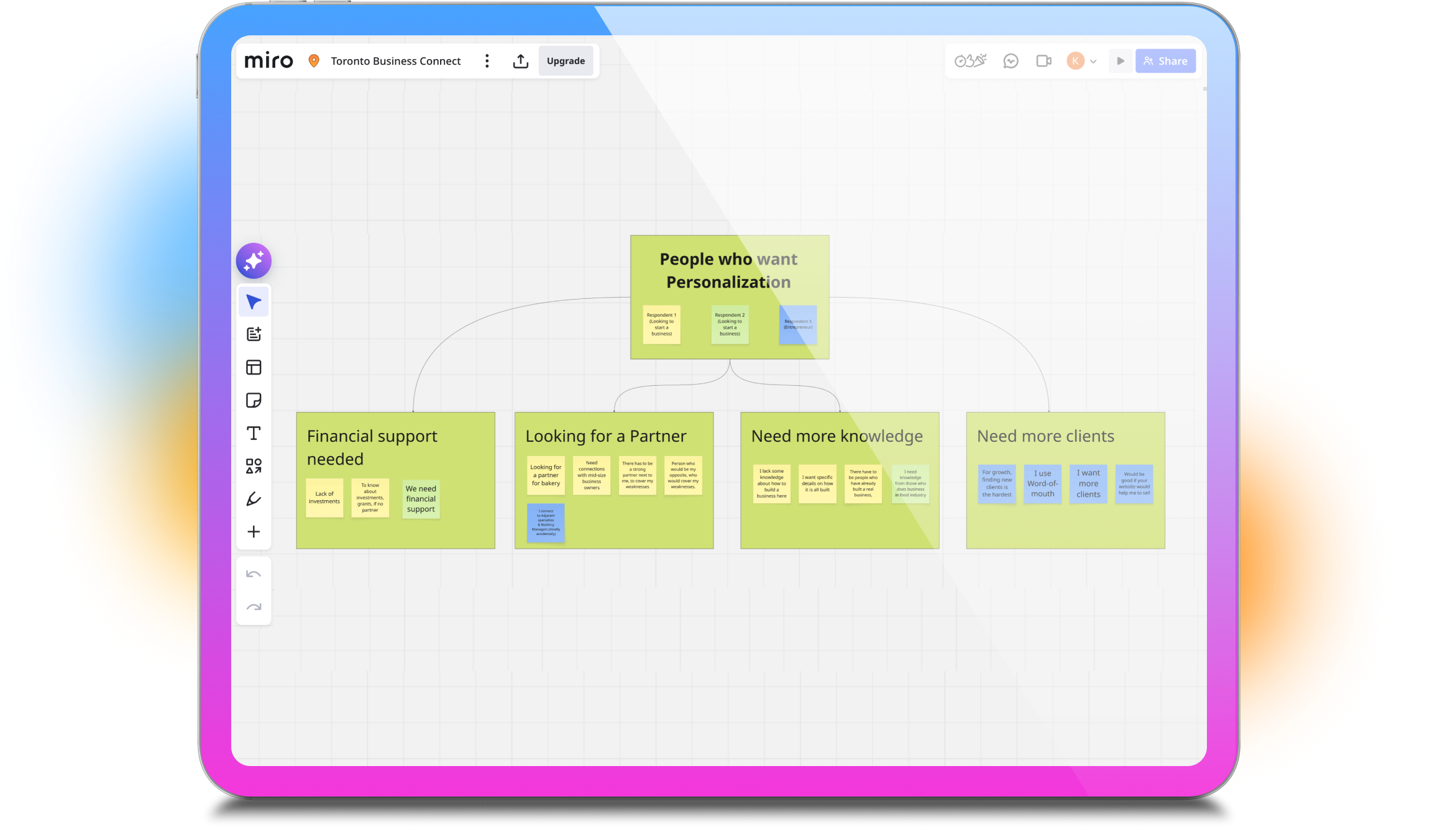Select the Financial support needed heading
The width and height of the screenshot is (1435, 840).
(x=372, y=447)
